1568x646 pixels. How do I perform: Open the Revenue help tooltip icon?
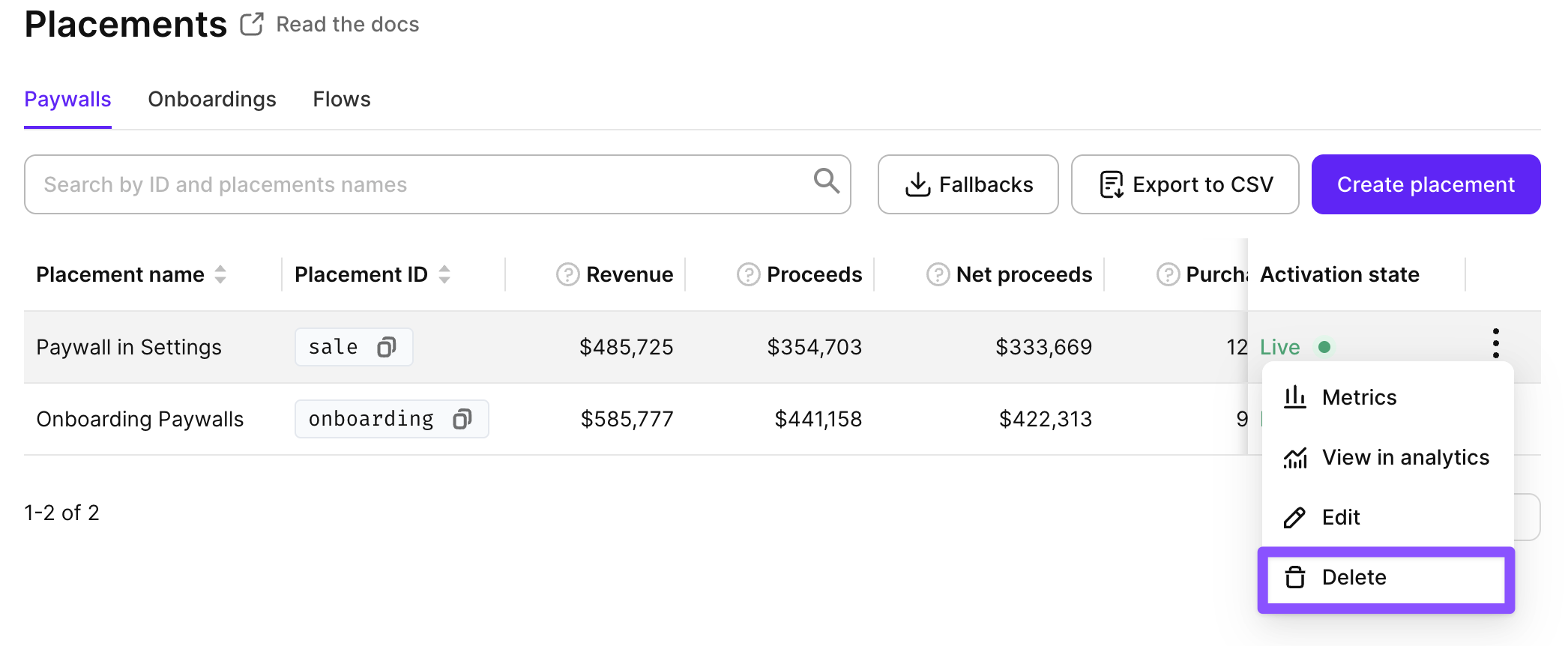(x=567, y=275)
